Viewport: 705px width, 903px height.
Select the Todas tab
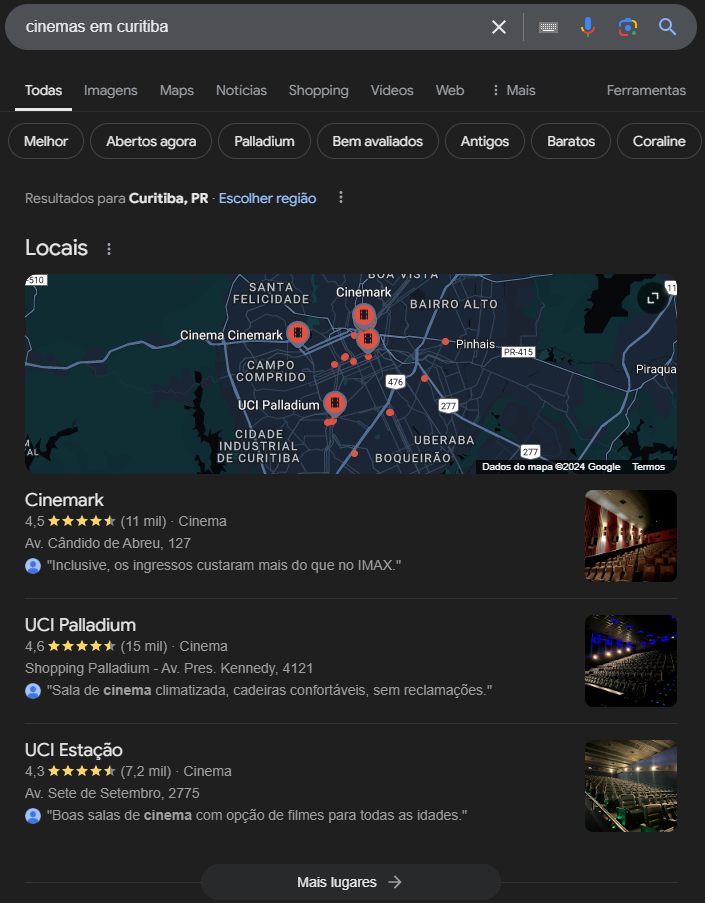43,90
